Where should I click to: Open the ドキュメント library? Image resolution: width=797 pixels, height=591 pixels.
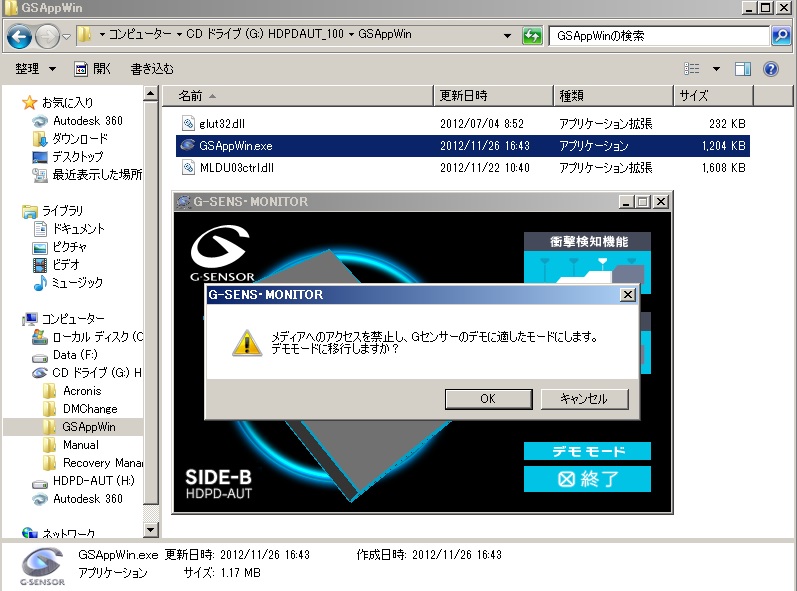tap(78, 229)
